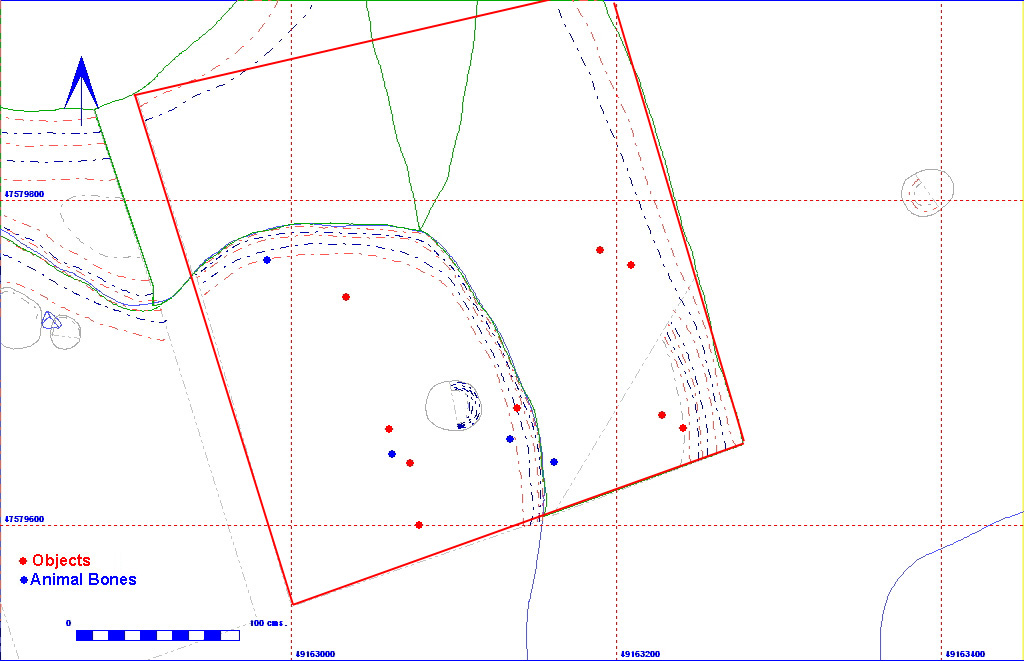
Task: Click the 47579600 northing coordinate label
Action: pos(24,519)
